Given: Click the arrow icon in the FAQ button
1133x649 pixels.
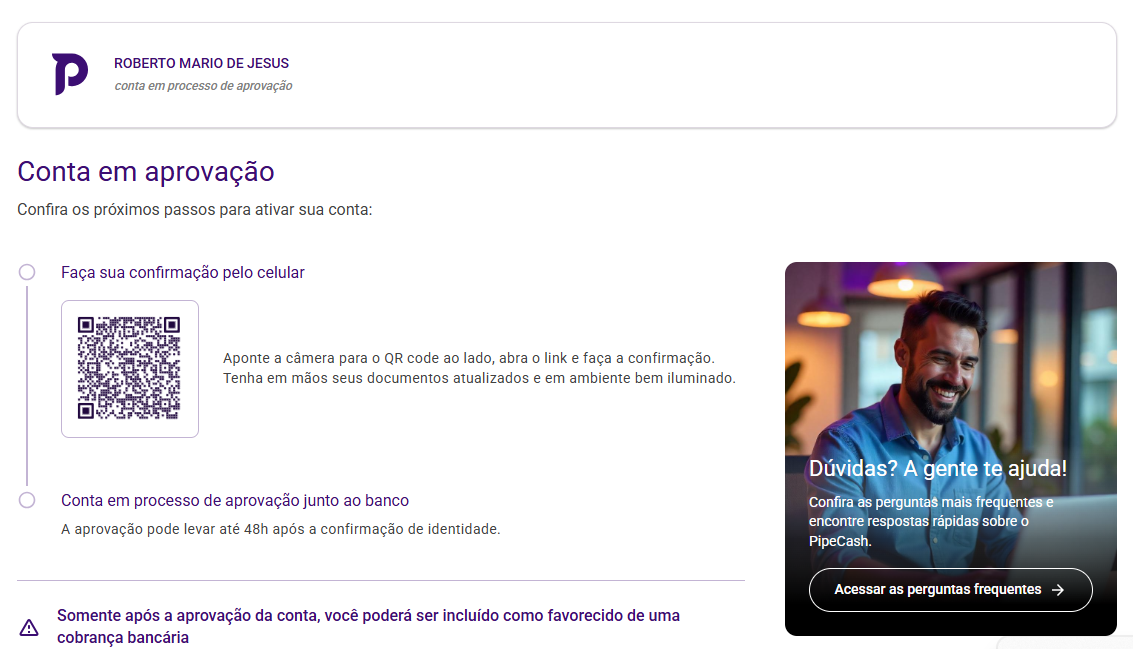Looking at the screenshot, I should point(1058,590).
